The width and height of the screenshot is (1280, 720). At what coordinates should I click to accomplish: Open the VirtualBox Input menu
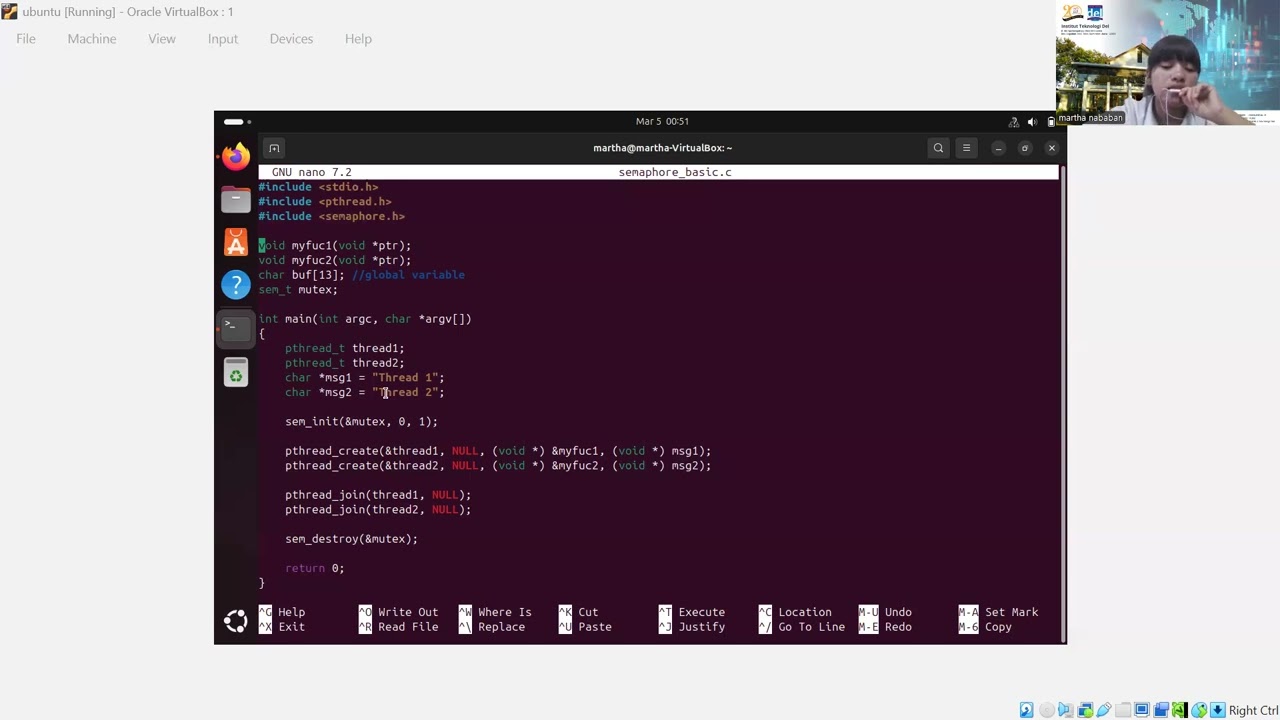(223, 39)
